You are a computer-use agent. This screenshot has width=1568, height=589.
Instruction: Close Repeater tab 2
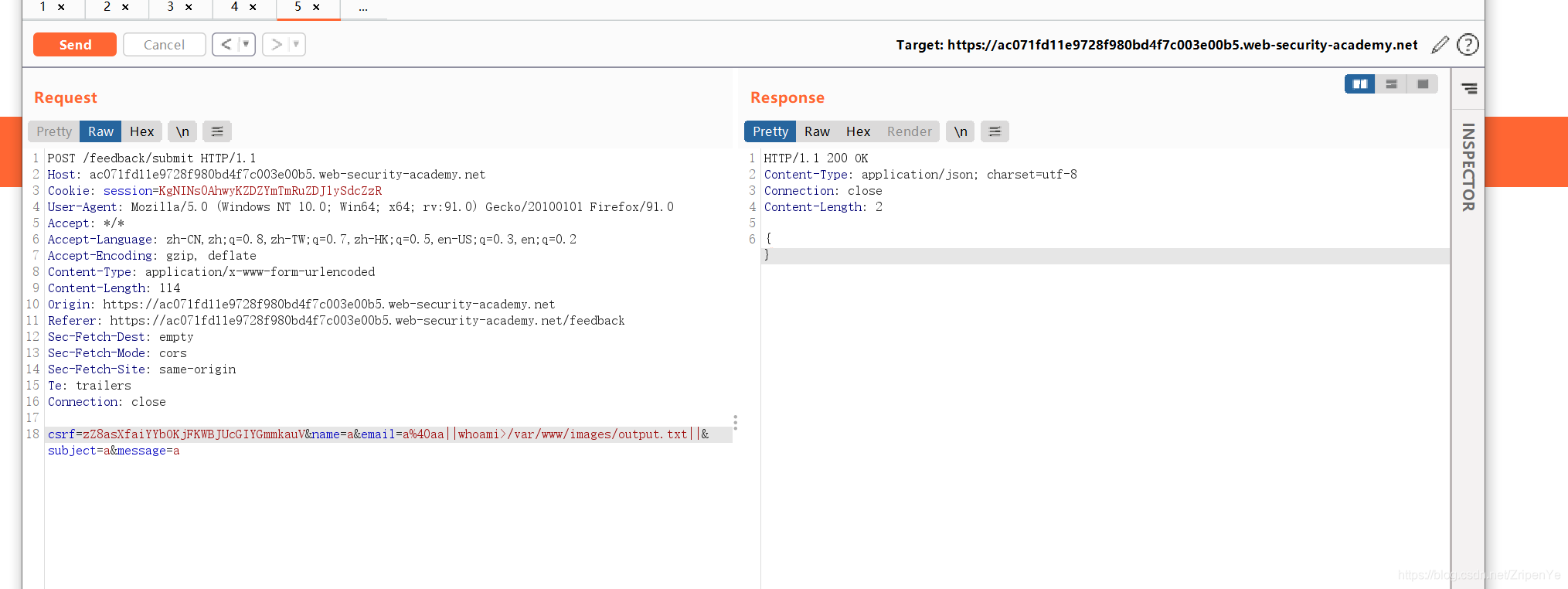click(x=125, y=7)
